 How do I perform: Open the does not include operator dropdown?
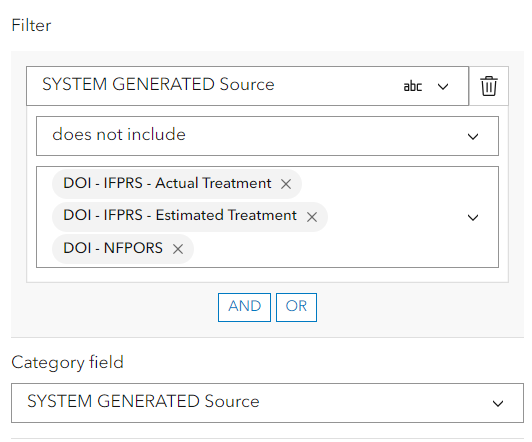[267, 136]
